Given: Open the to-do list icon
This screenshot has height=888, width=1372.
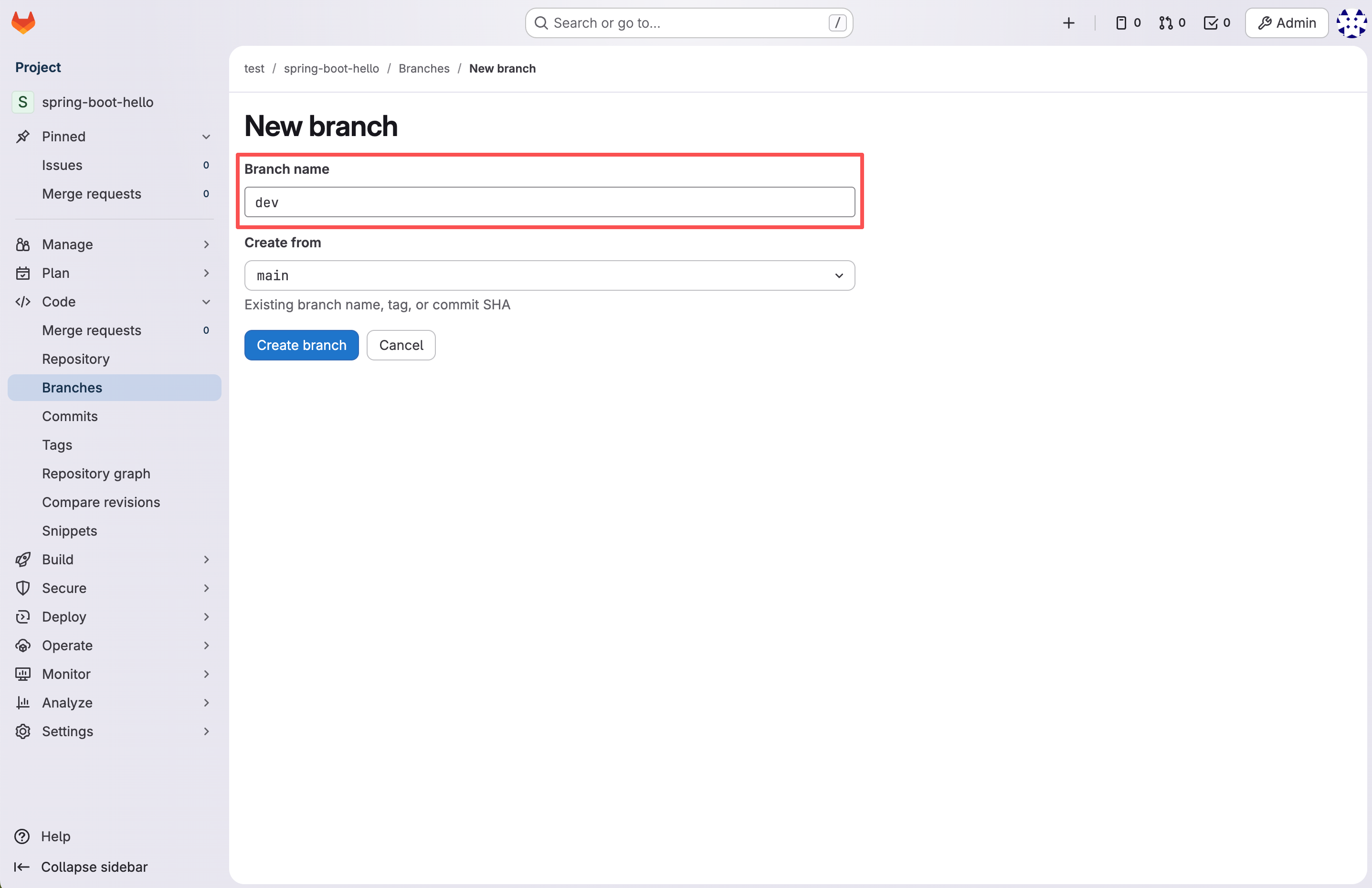Looking at the screenshot, I should pos(1216,22).
